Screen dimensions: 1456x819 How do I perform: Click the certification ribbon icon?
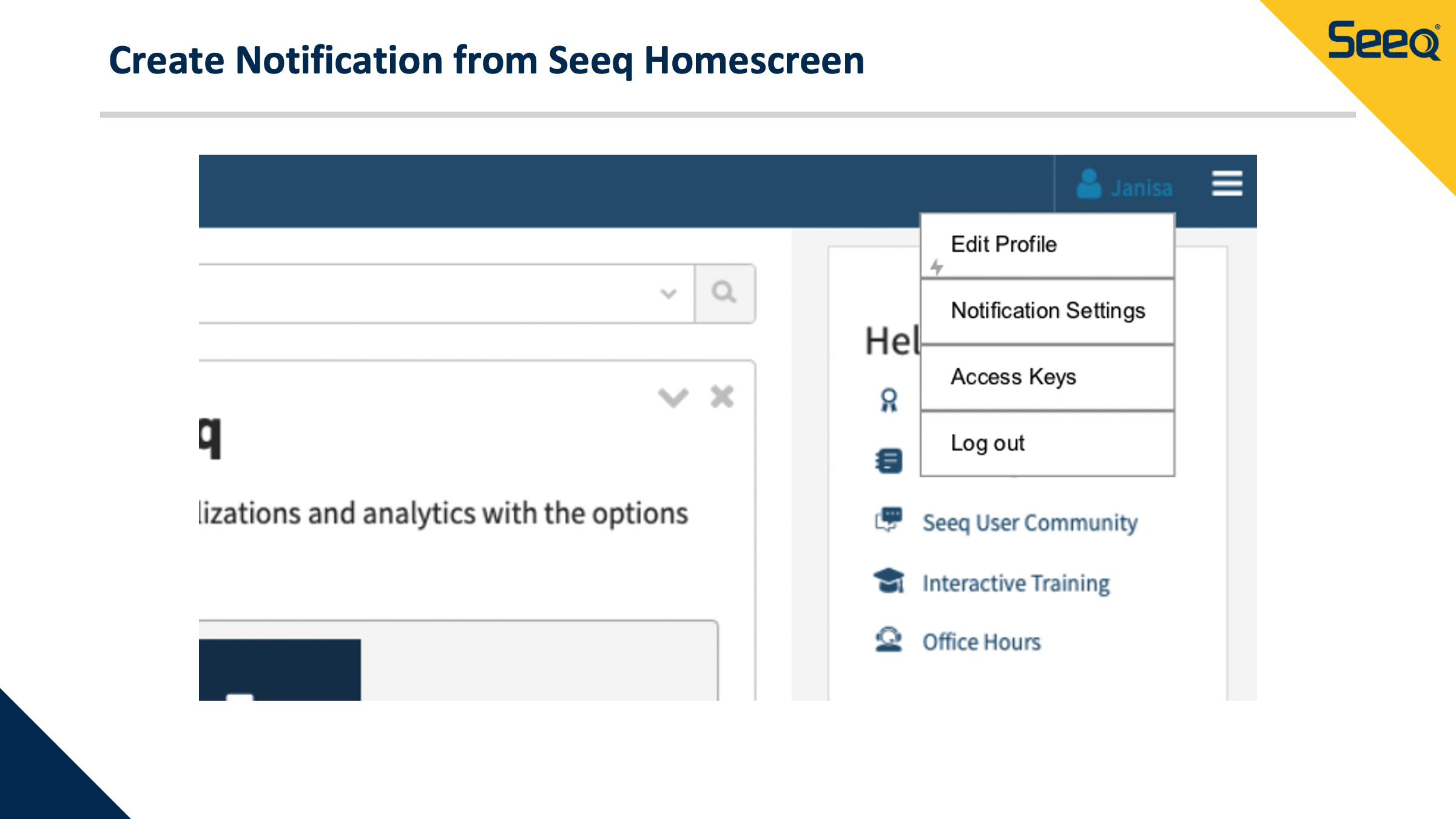coord(889,400)
